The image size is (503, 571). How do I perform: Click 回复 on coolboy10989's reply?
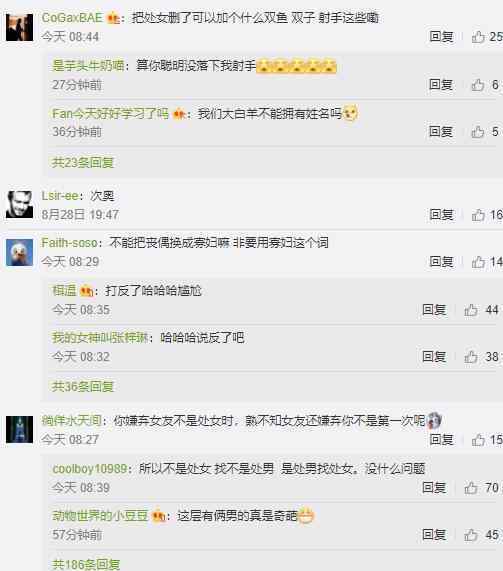[x=434, y=487]
